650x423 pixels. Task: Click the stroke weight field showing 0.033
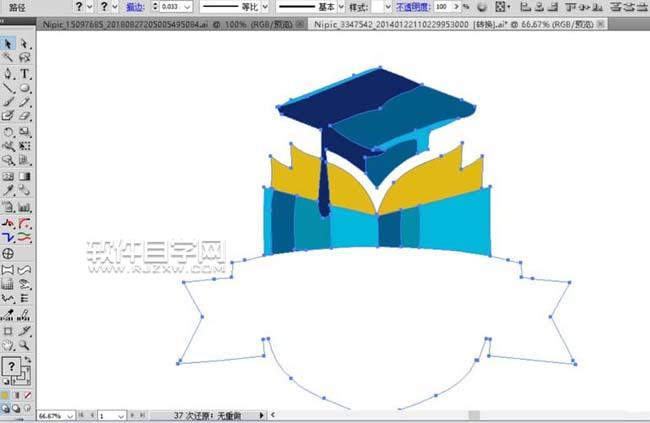(x=171, y=7)
